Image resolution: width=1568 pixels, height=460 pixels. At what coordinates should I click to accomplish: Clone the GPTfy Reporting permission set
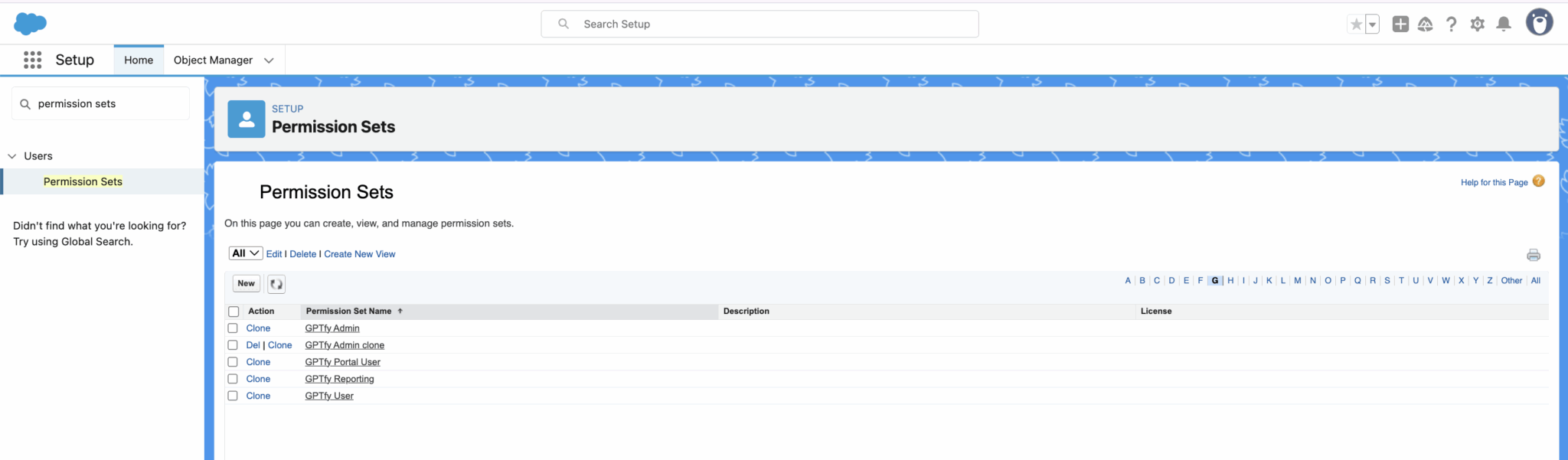pos(258,379)
